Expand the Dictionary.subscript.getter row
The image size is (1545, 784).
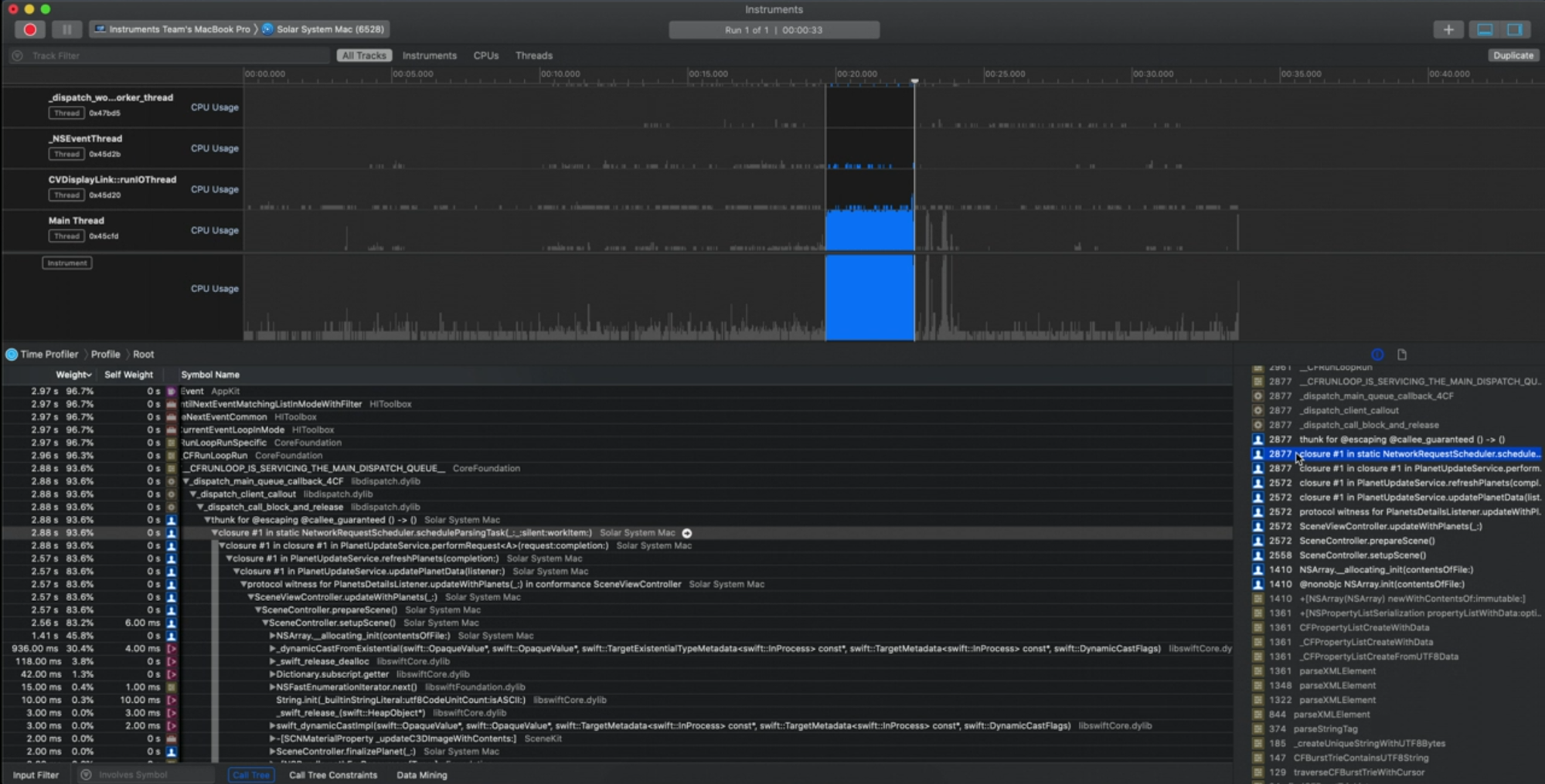click(272, 674)
